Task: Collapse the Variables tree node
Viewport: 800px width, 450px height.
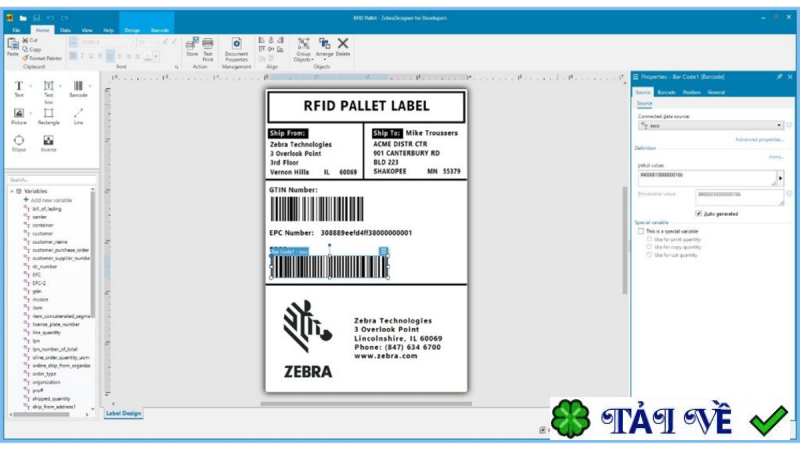Action: (x=12, y=191)
